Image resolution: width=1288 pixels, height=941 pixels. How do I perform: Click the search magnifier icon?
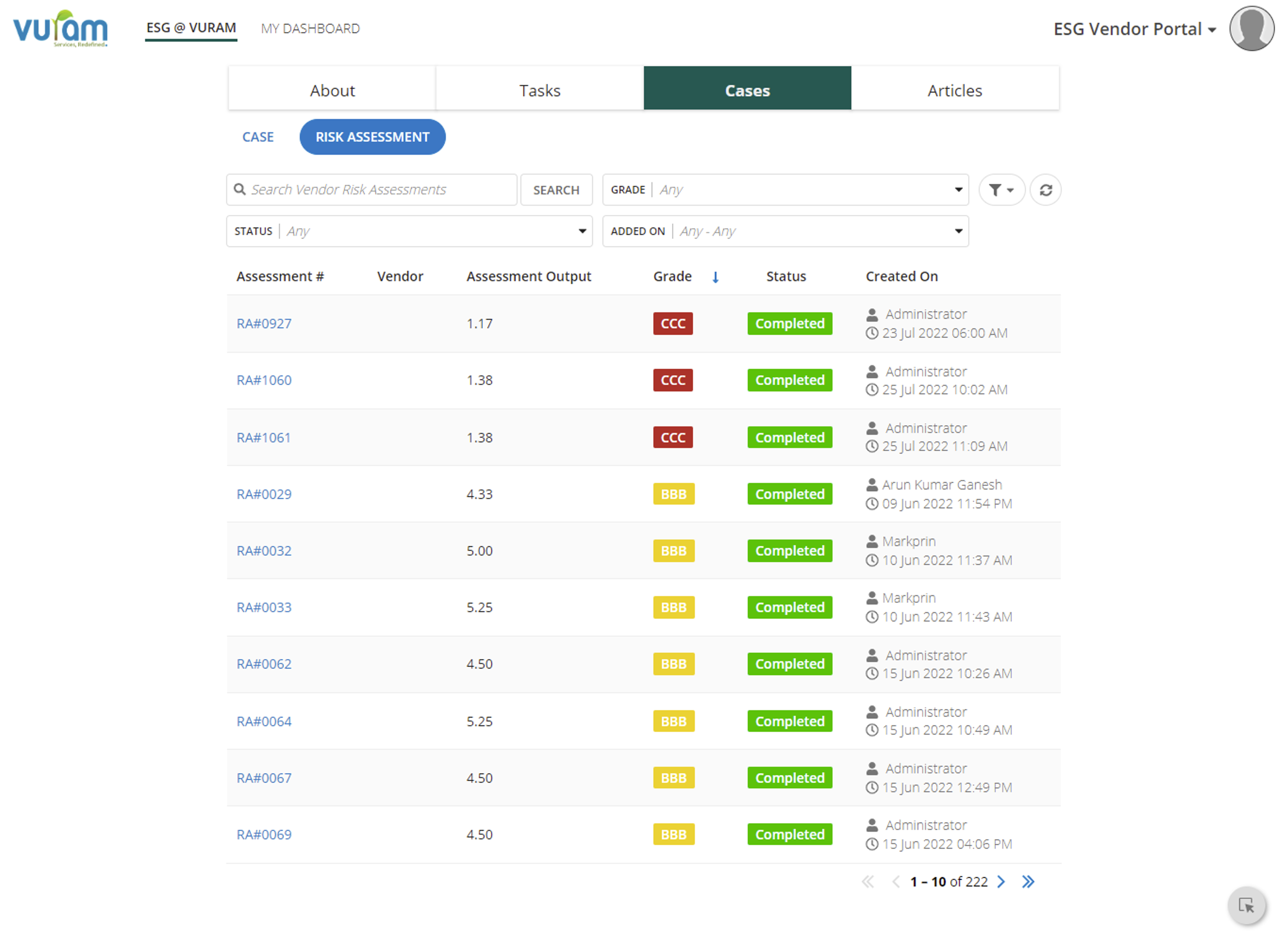click(x=240, y=189)
